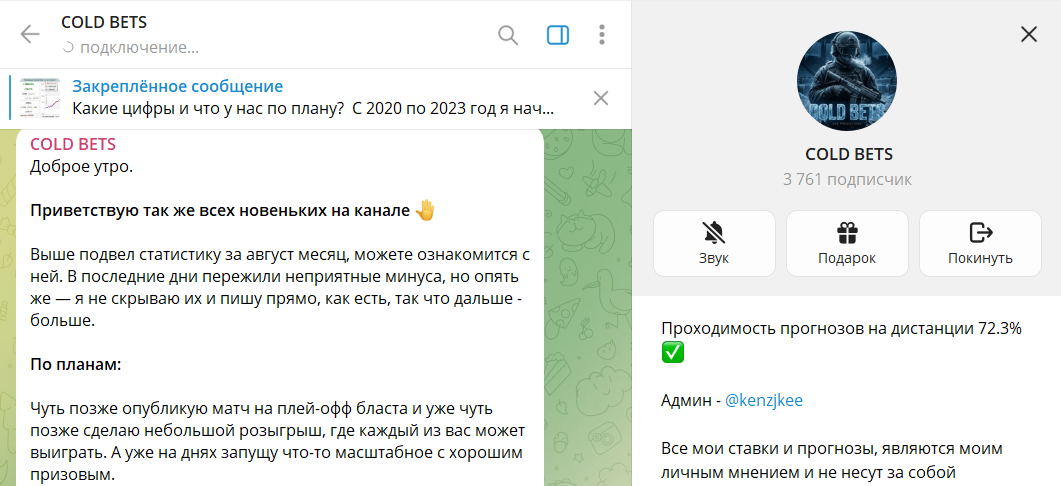Toggle sound with the 'Звук' button
Viewport: 1061px width, 486px height.
(x=714, y=243)
